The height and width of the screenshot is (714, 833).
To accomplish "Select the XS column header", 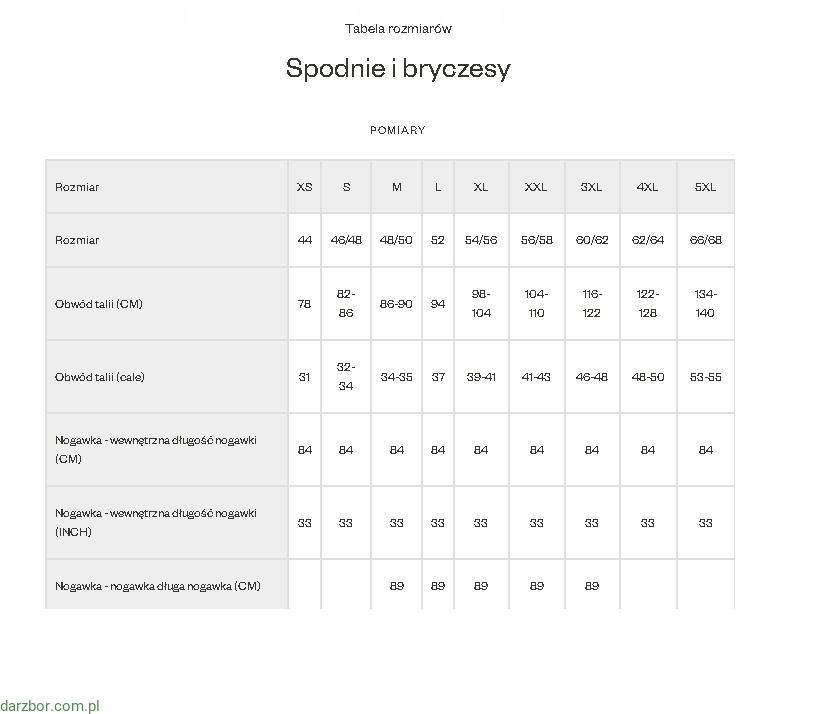I will 304,187.
